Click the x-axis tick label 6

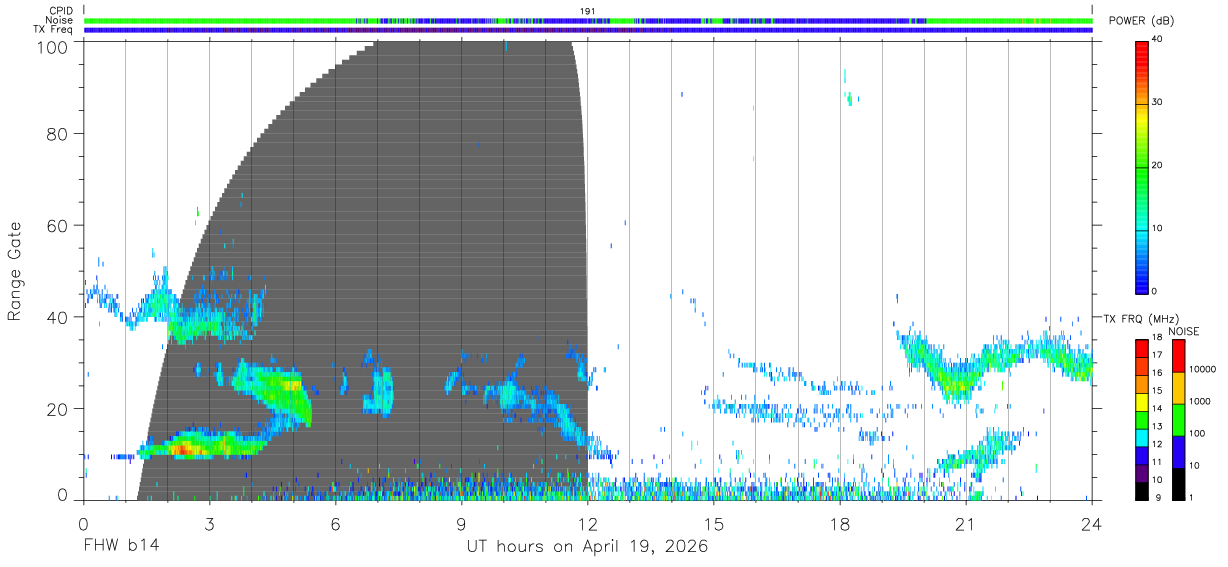click(335, 523)
